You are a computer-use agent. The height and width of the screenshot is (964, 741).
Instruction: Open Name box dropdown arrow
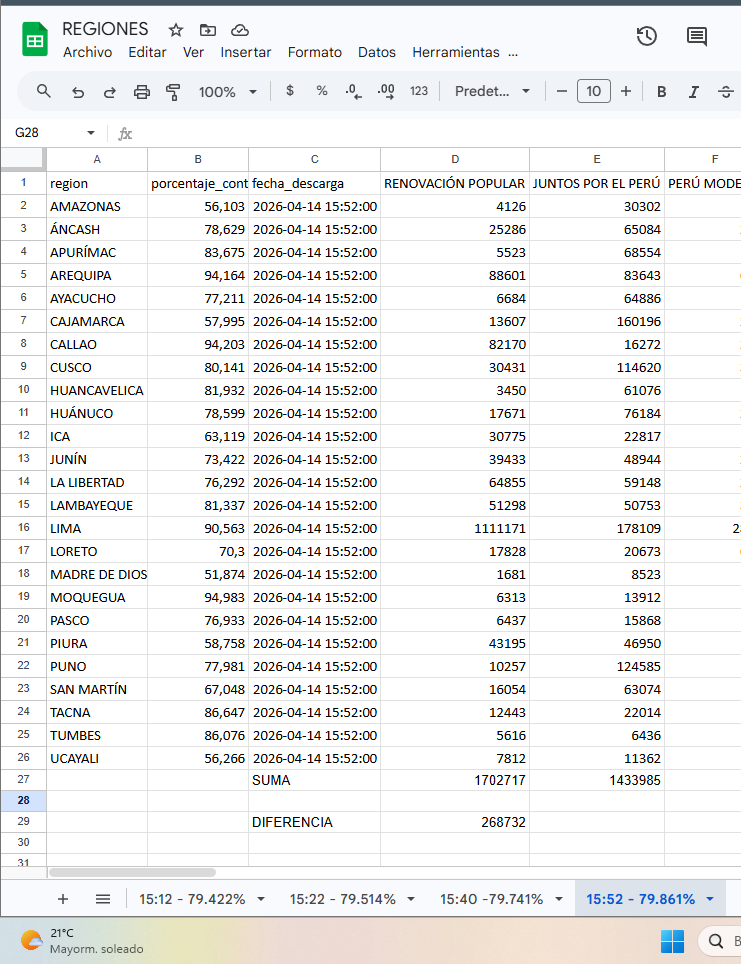click(x=91, y=133)
